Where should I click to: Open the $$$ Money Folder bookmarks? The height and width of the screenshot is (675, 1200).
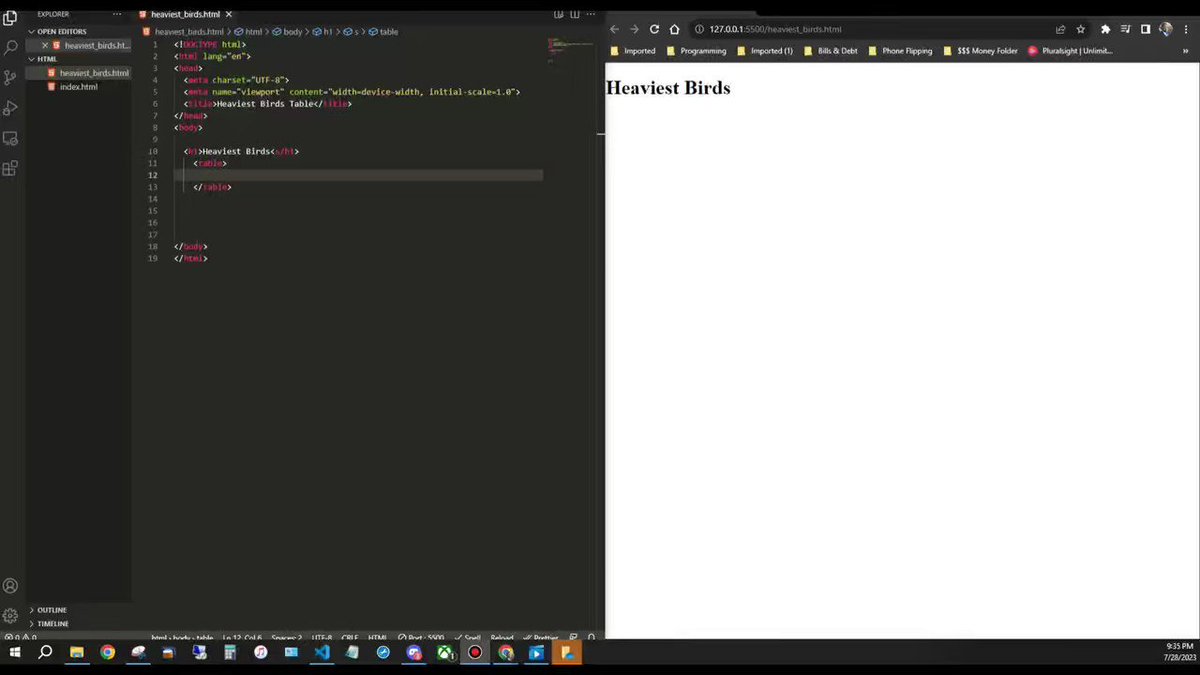pyautogui.click(x=980, y=50)
